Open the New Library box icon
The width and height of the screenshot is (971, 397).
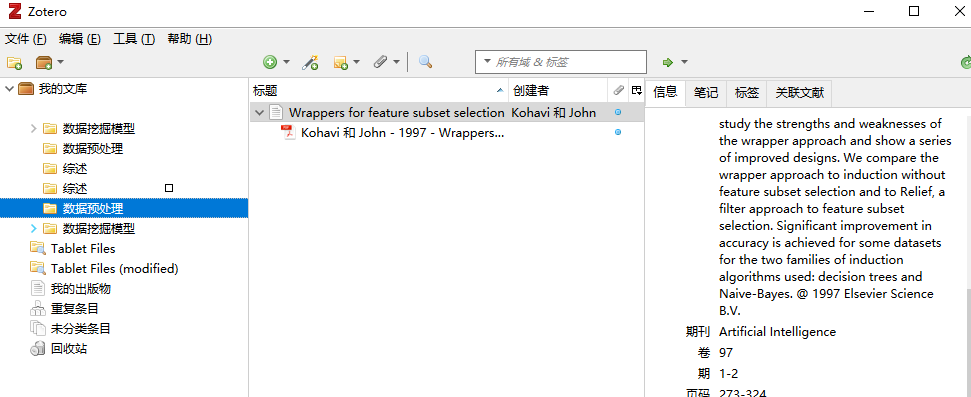pos(44,62)
